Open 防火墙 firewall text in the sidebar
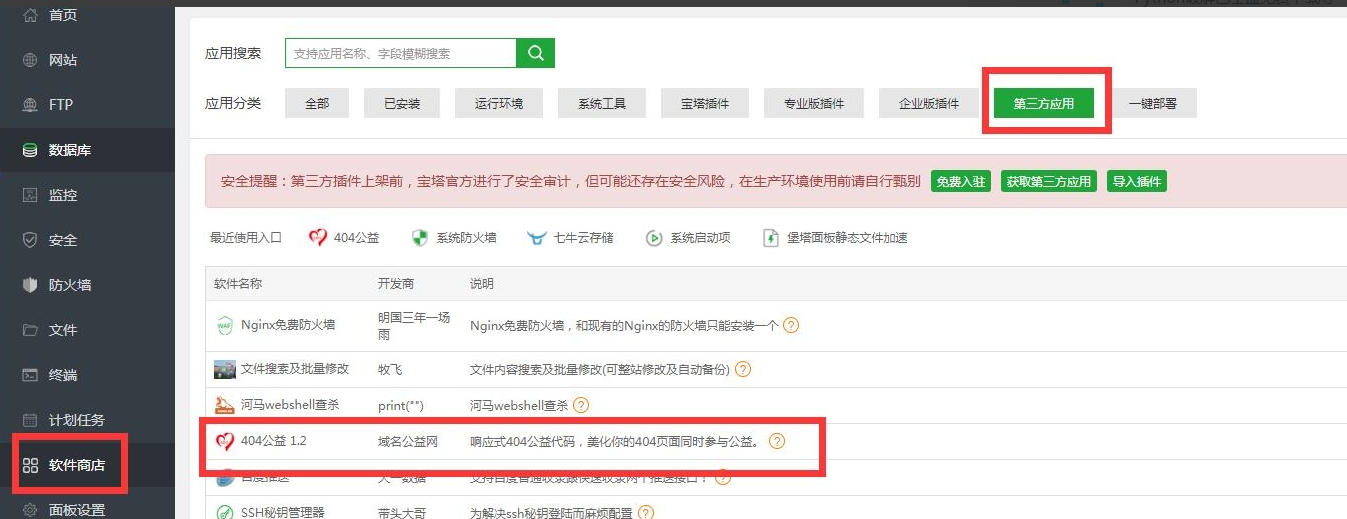Image resolution: width=1347 pixels, height=519 pixels. [70, 285]
